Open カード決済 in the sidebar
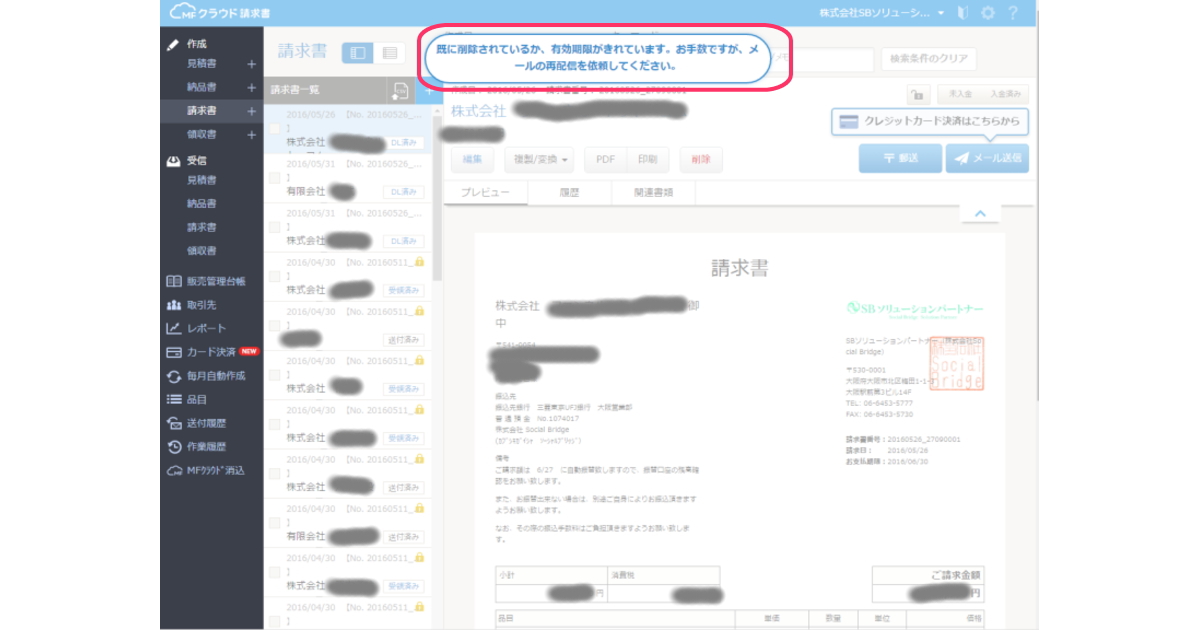This screenshot has height=630, width=1200. coord(213,352)
